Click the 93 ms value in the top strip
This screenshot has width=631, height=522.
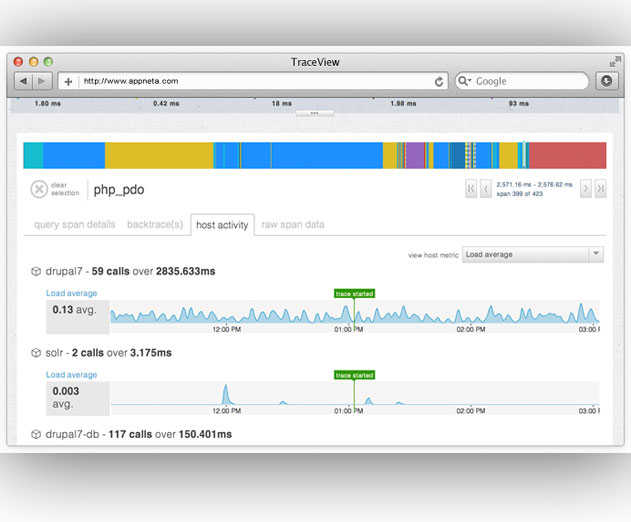pos(519,103)
